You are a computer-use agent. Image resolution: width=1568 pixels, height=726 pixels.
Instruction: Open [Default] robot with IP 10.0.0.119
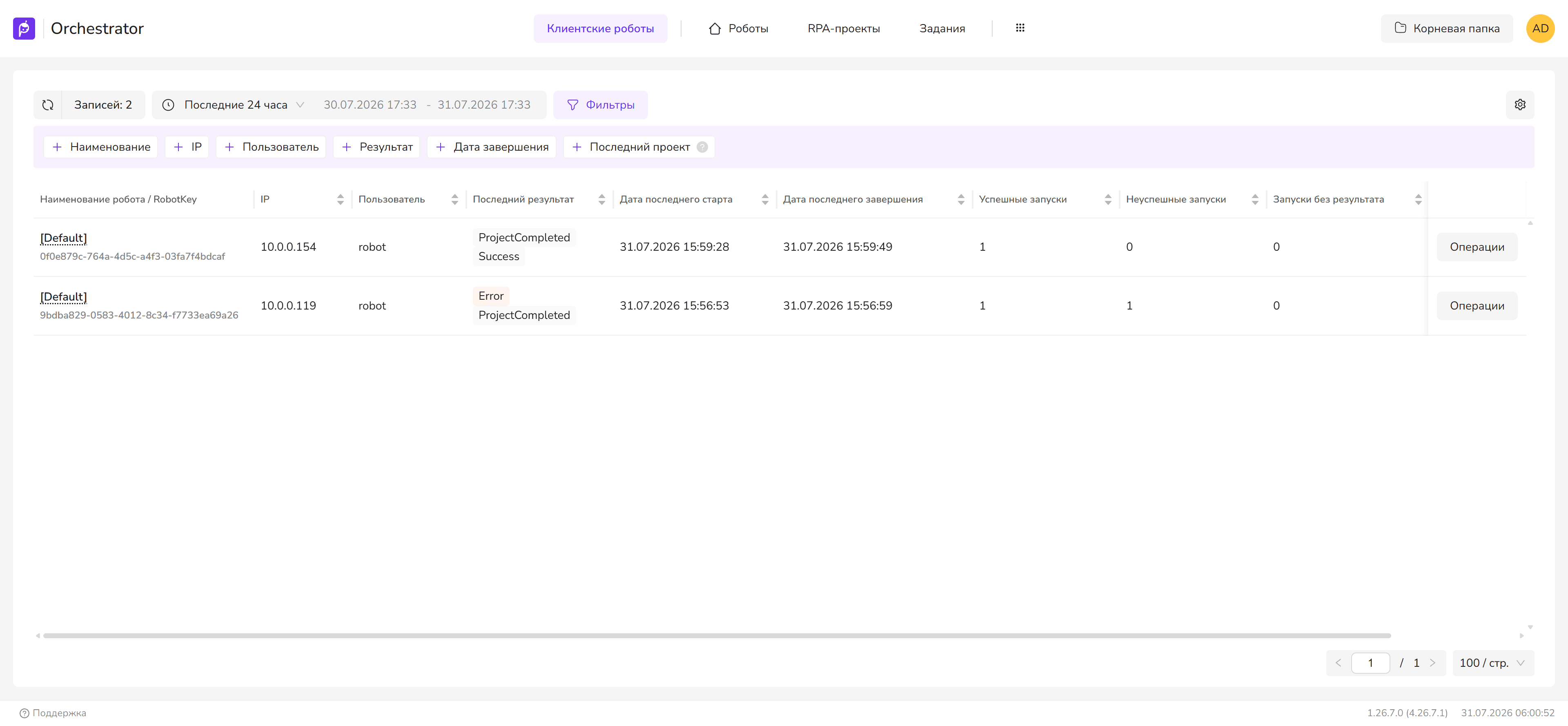(x=63, y=297)
